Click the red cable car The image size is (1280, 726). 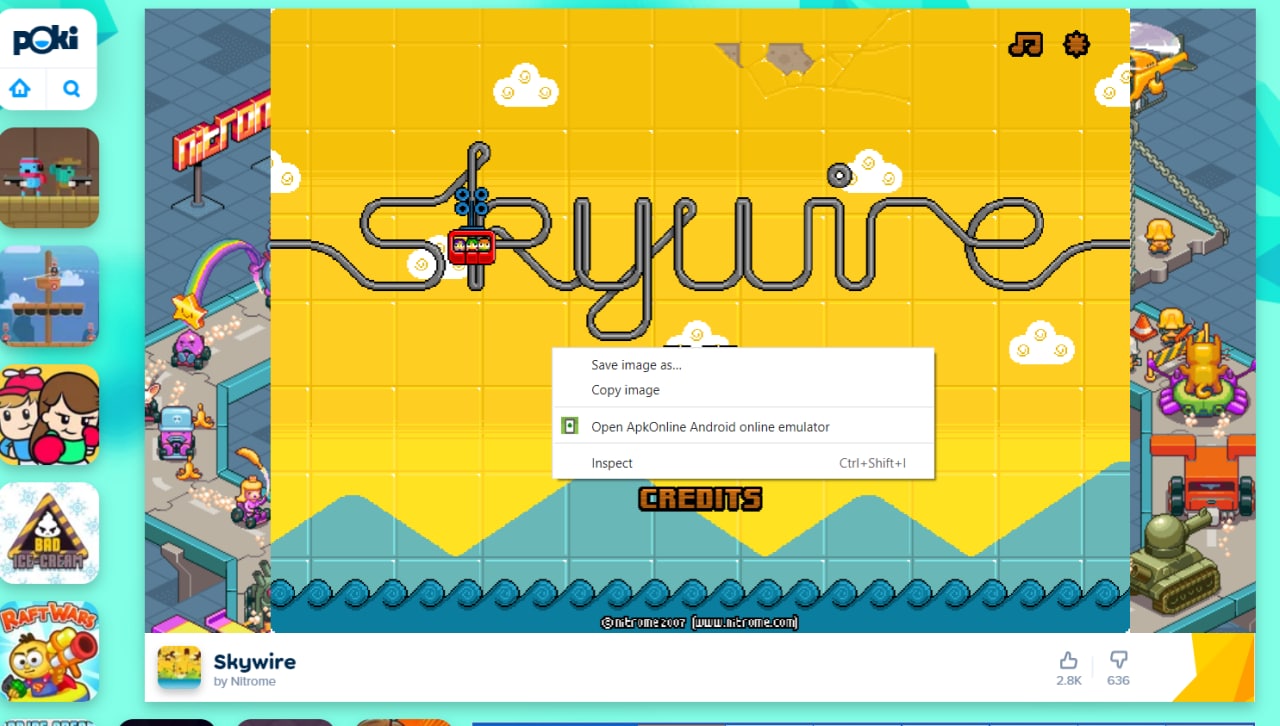coord(472,245)
